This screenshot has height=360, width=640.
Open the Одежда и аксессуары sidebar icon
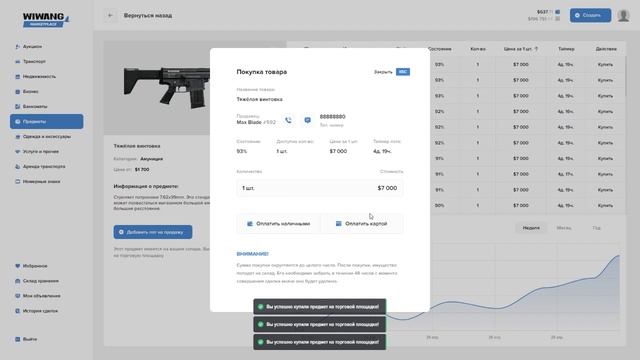(x=18, y=137)
